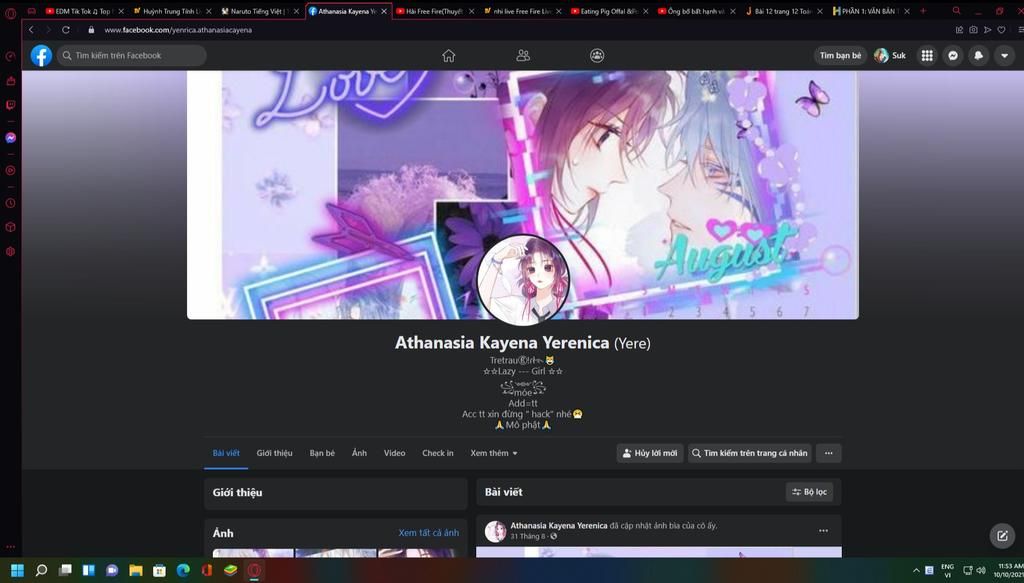Open Microsoft Edge from the taskbar
The image size is (1024, 583).
(x=183, y=571)
